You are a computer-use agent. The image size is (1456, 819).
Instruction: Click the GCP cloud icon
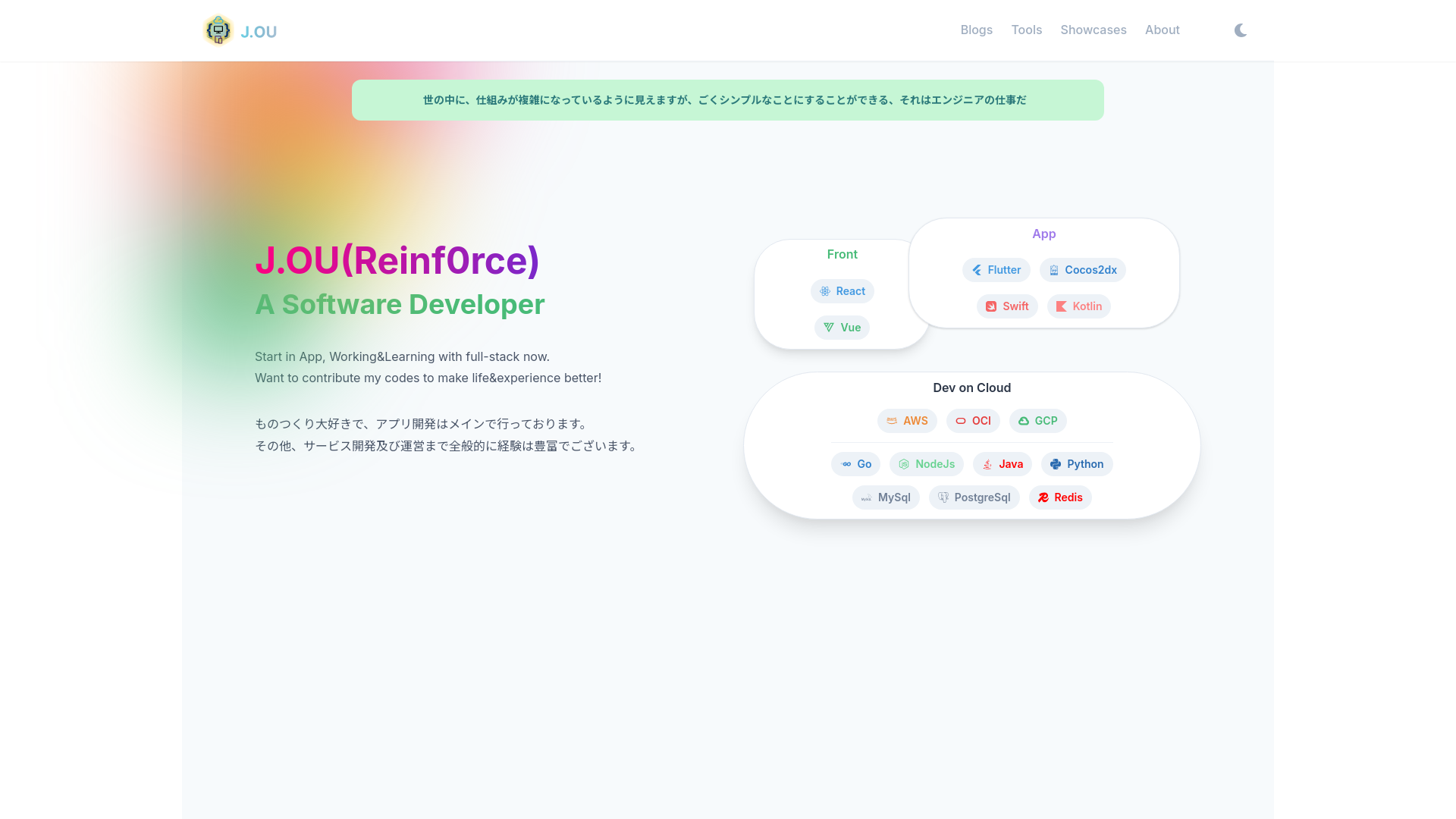point(1024,421)
